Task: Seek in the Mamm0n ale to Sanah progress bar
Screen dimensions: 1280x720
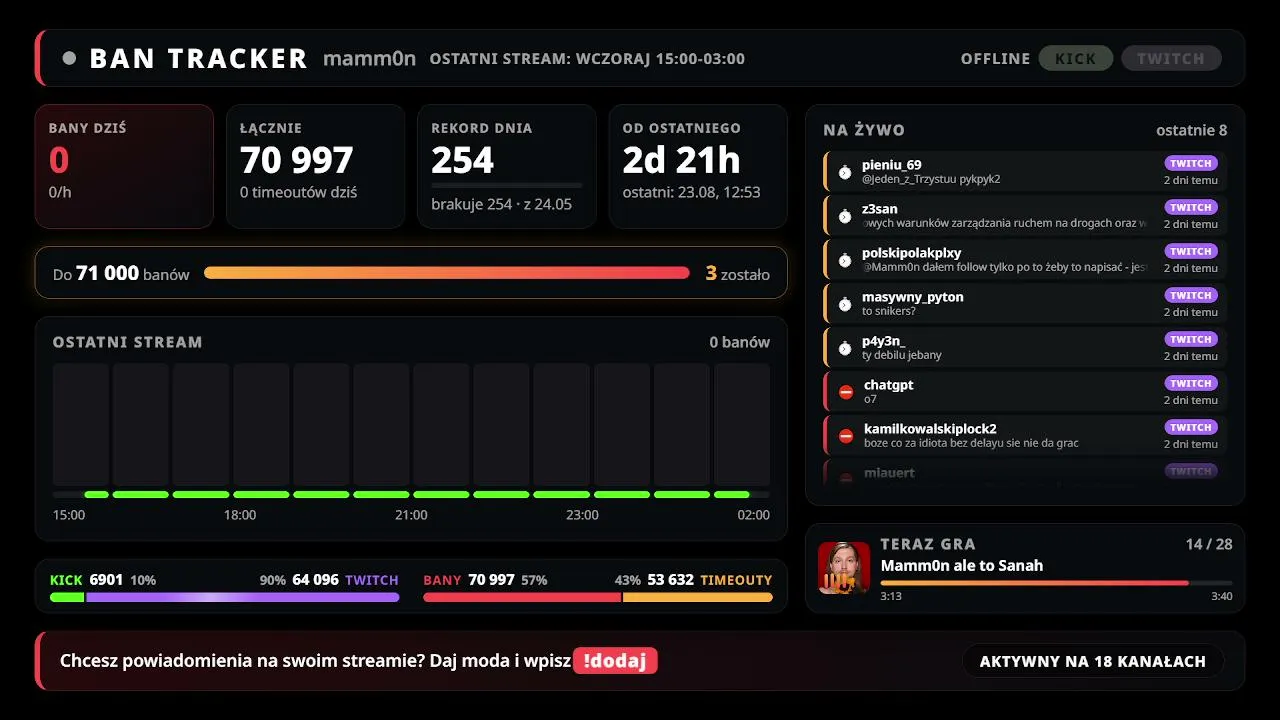Action: 1056,582
